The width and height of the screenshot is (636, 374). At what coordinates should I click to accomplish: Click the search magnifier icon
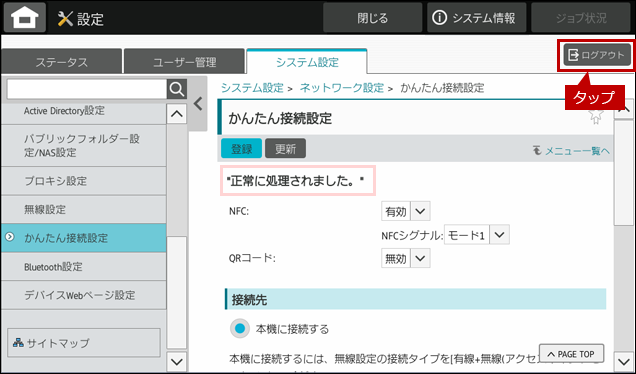(x=177, y=89)
